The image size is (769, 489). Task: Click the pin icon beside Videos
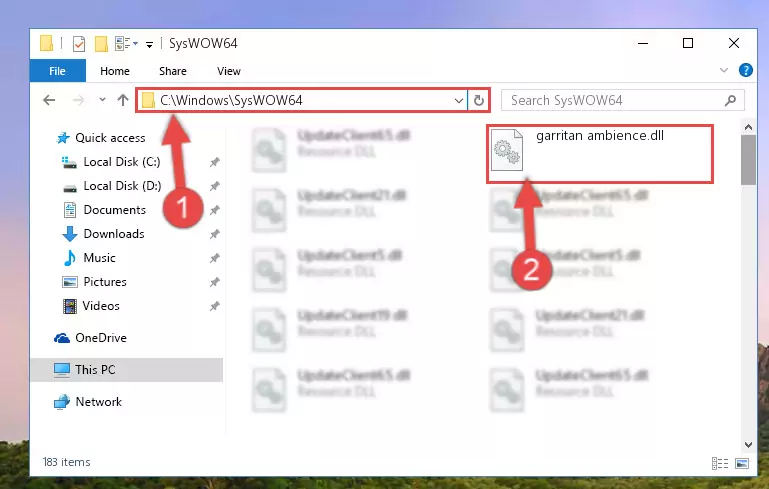tap(214, 306)
